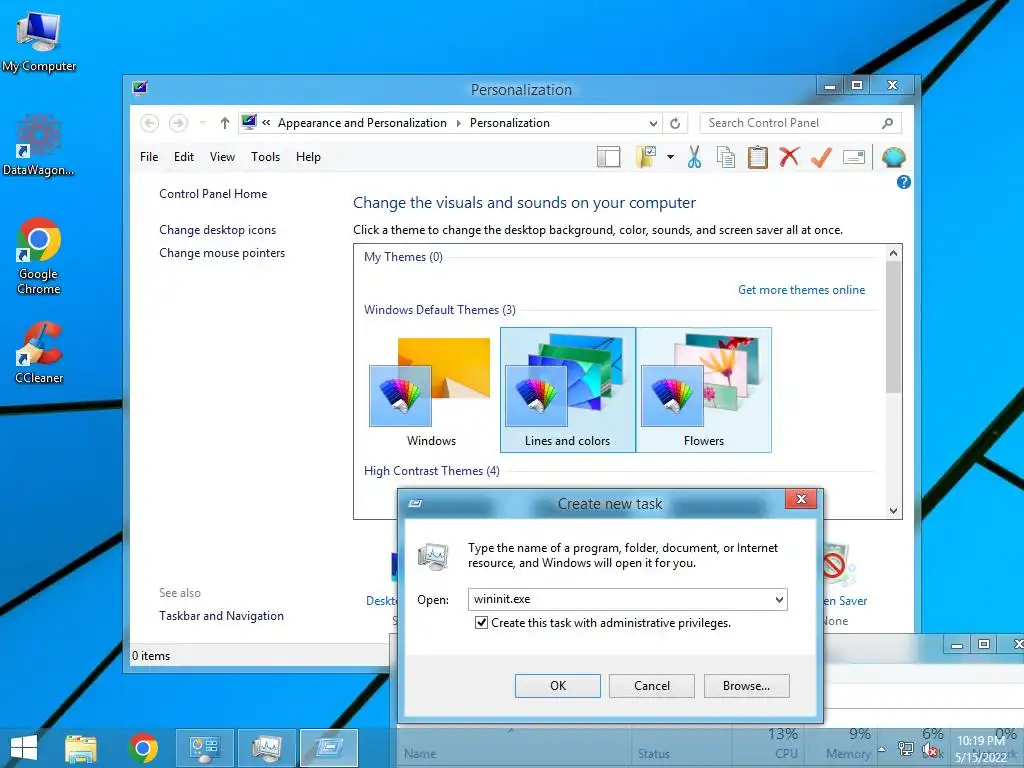Click the Browse... button

[746, 686]
